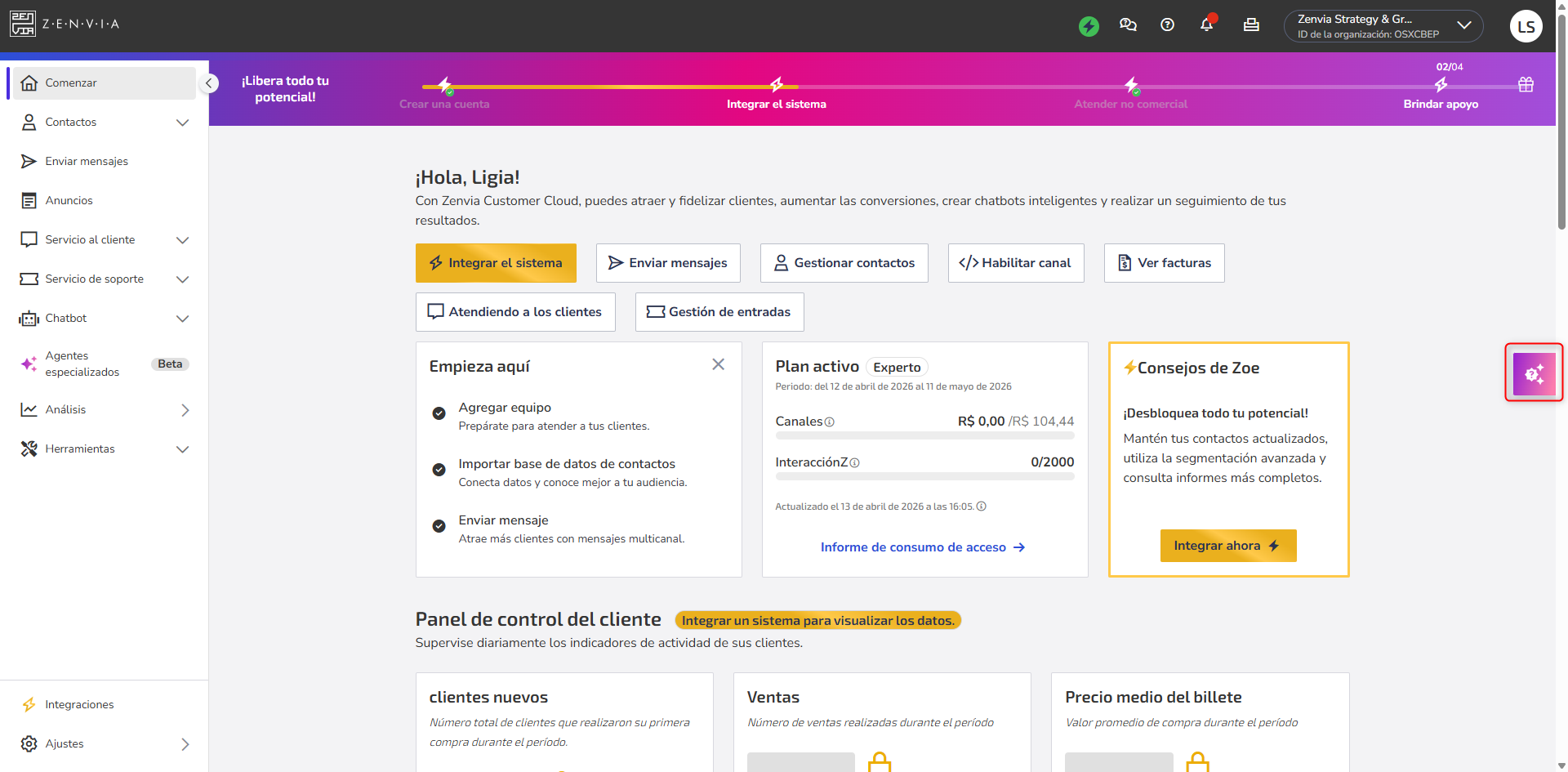Click the Agentes especializados sparkle icon
Image resolution: width=1568 pixels, height=772 pixels.
(x=29, y=364)
